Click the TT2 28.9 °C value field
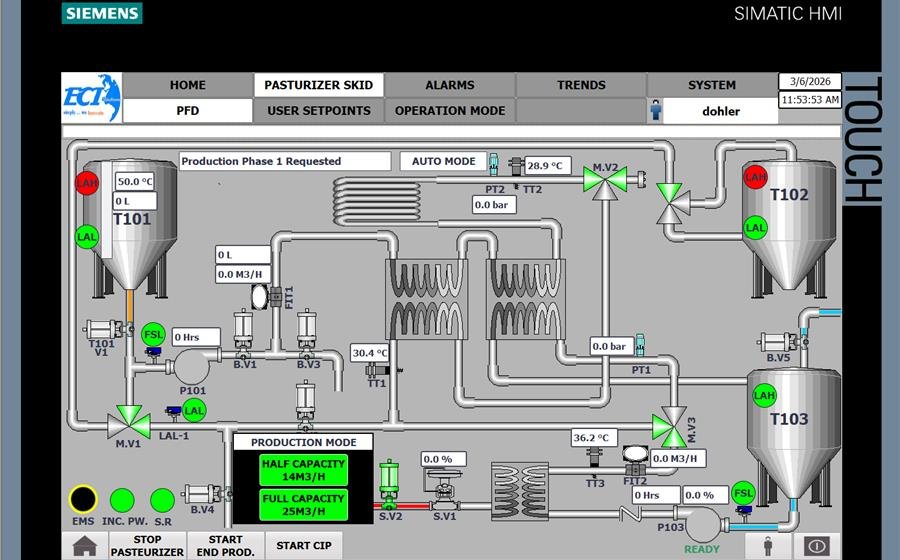This screenshot has width=900, height=560. (547, 165)
